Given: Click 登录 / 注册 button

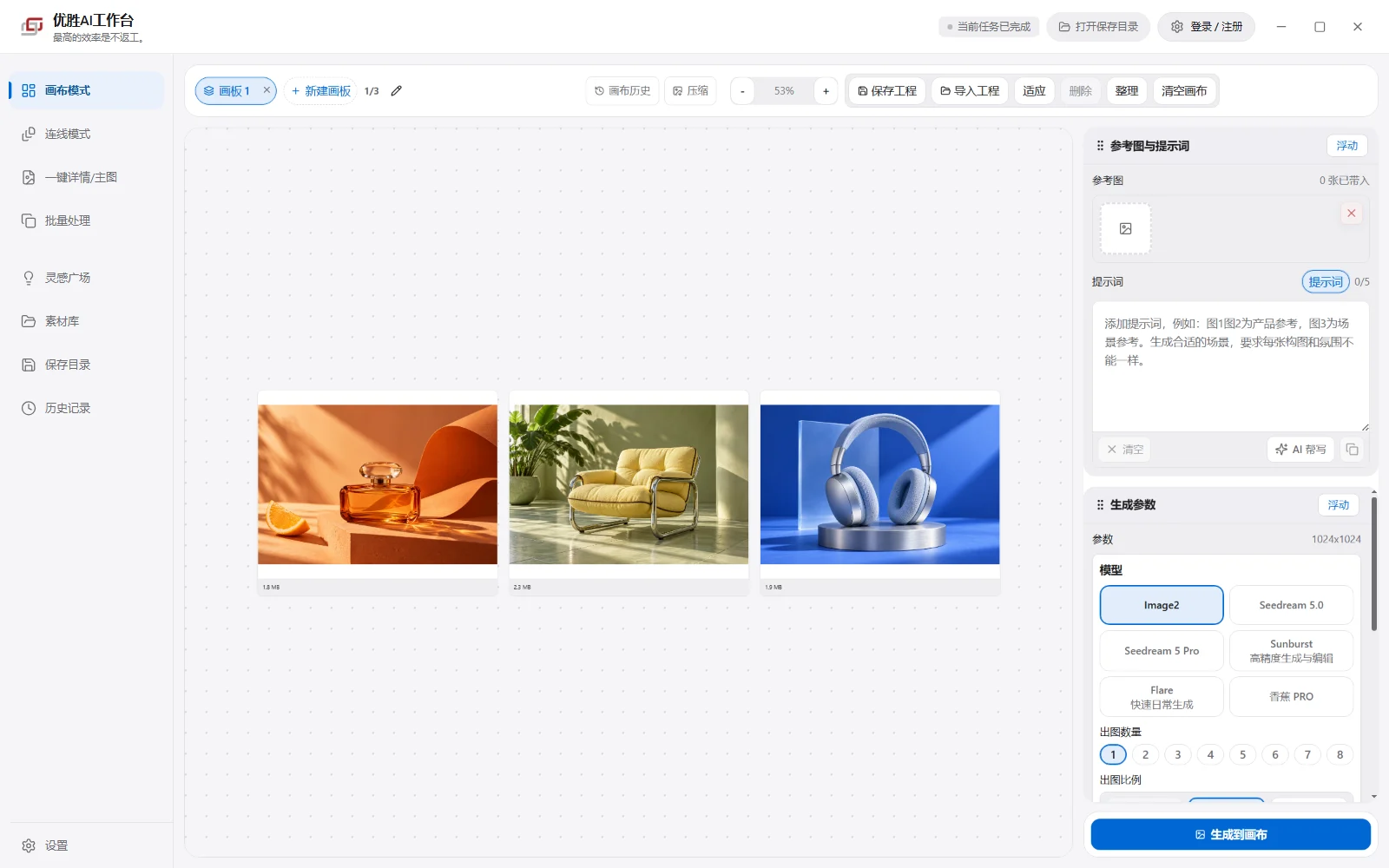Looking at the screenshot, I should 1207,27.
